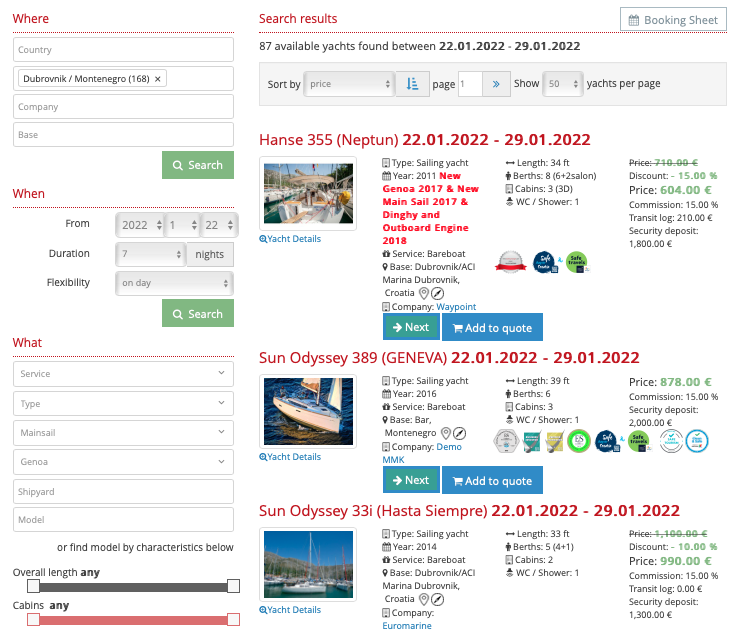Toggle the ascending sort order icon
Image resolution: width=732 pixels, height=632 pixels.
coord(412,85)
